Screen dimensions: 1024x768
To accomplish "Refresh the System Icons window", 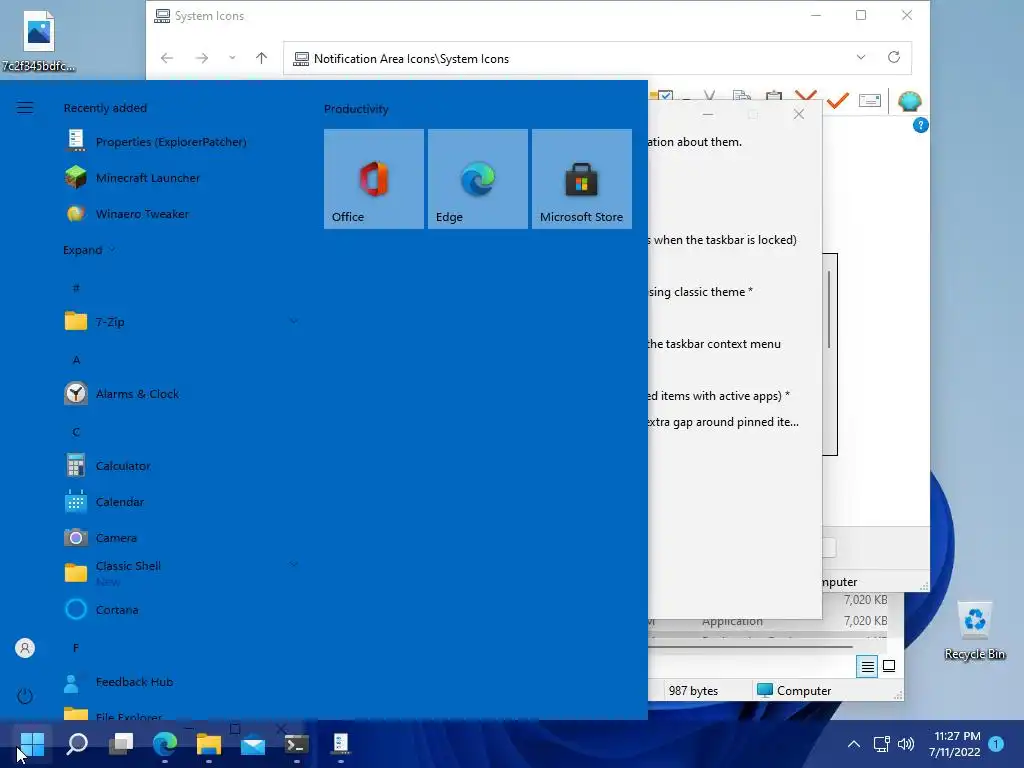I will pyautogui.click(x=894, y=57).
